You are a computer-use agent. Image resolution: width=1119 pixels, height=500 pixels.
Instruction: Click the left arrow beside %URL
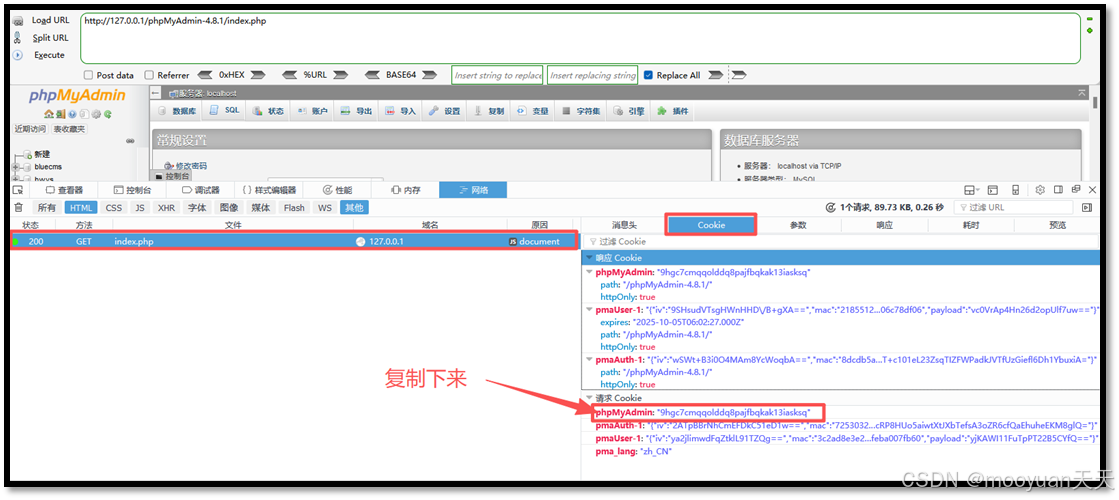[289, 75]
